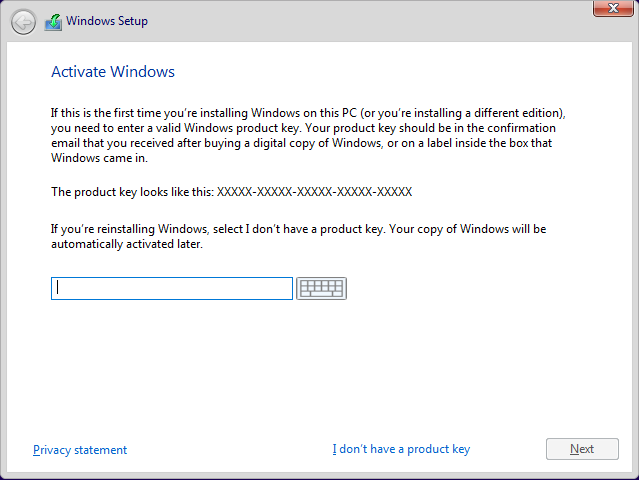
Task: Focus the product key input field
Action: click(x=172, y=288)
